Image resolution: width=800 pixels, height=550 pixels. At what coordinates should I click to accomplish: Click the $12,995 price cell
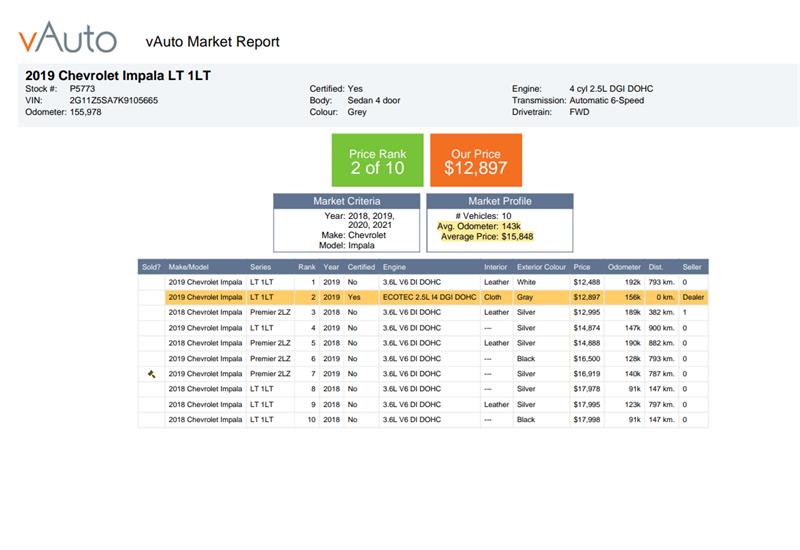pyautogui.click(x=587, y=312)
